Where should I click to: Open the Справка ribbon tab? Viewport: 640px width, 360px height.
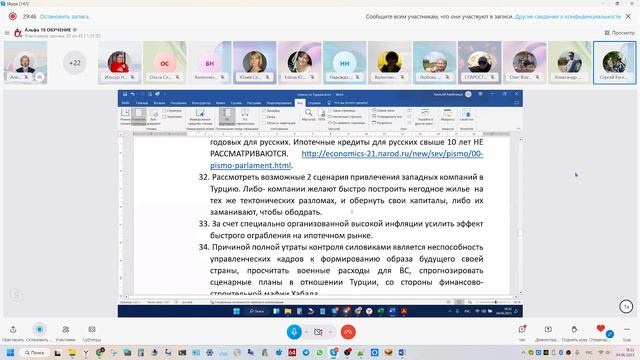tap(314, 103)
